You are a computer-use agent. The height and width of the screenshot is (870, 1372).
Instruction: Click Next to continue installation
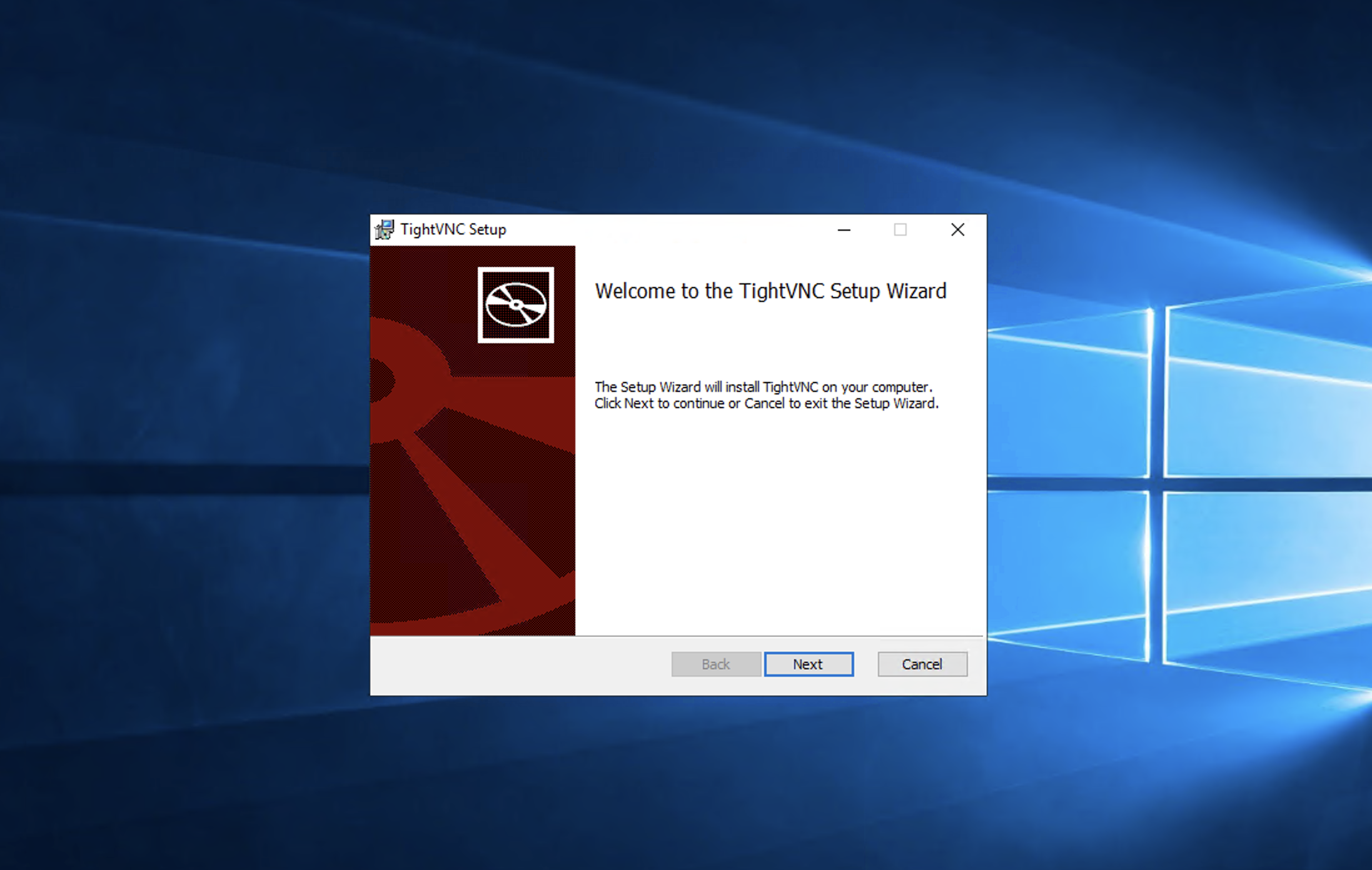click(809, 664)
